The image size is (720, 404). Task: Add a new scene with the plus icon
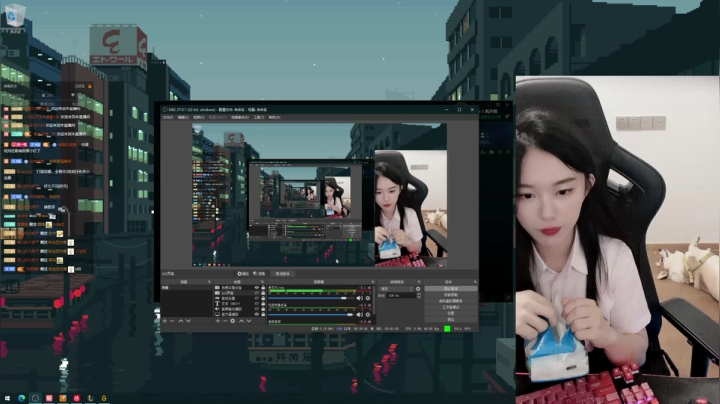[x=165, y=321]
